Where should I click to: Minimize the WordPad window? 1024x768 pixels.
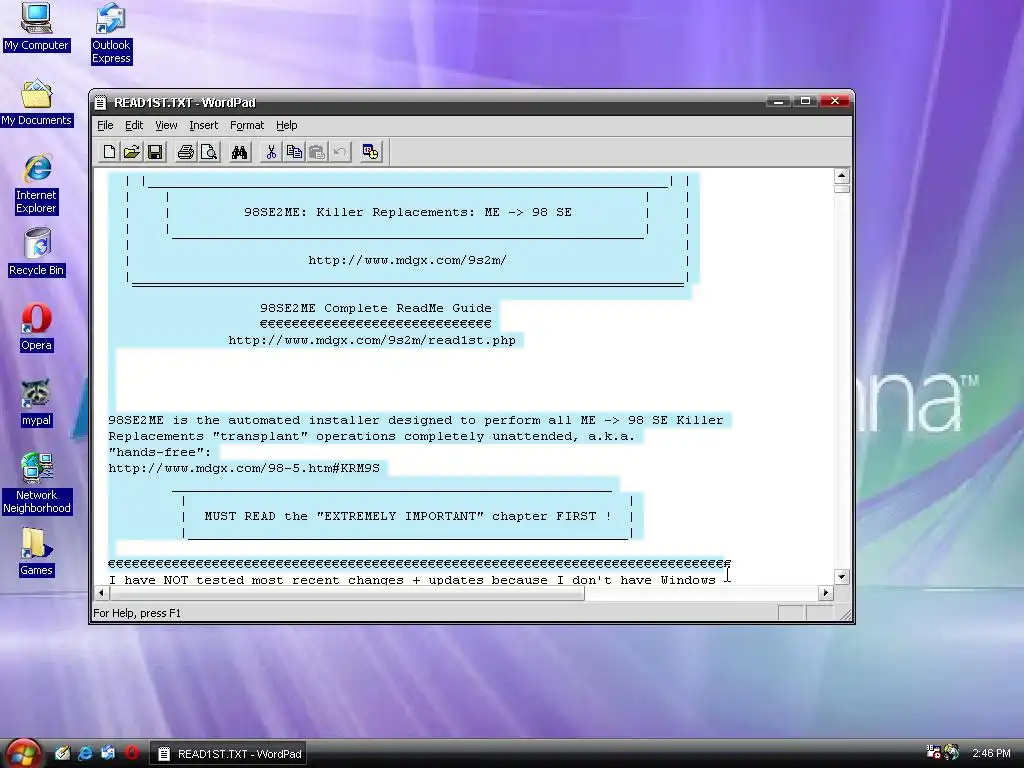point(778,101)
